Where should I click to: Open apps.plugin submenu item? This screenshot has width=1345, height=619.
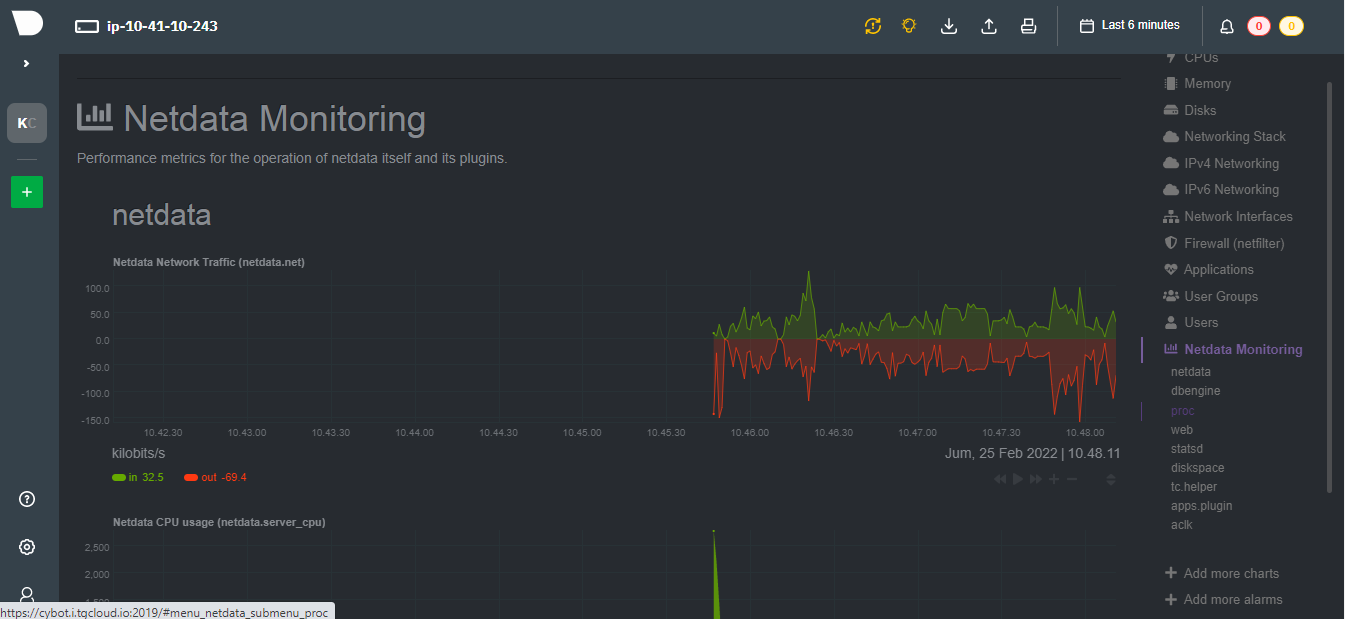[x=1201, y=506]
